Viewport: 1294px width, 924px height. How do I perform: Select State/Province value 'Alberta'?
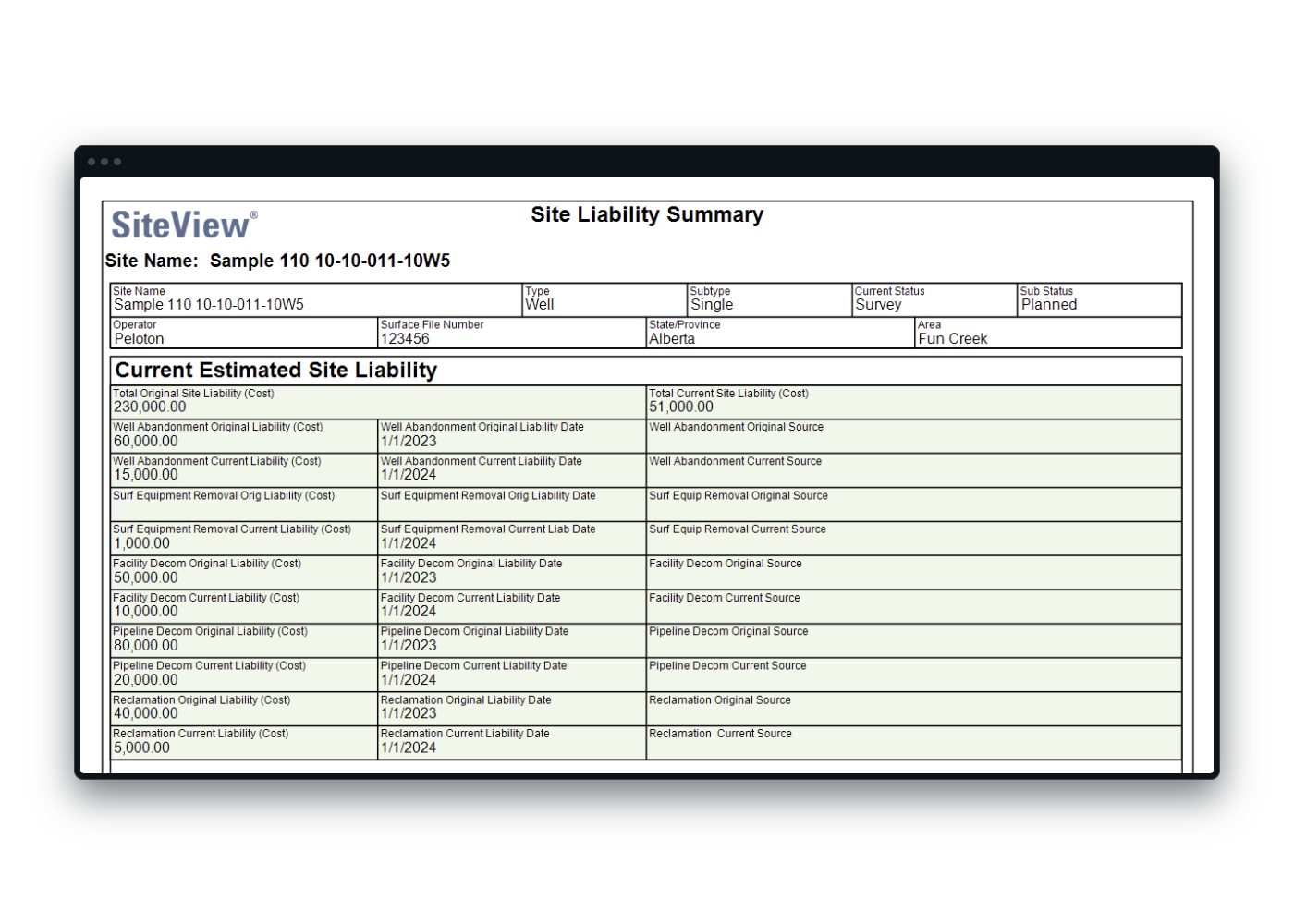pos(672,339)
